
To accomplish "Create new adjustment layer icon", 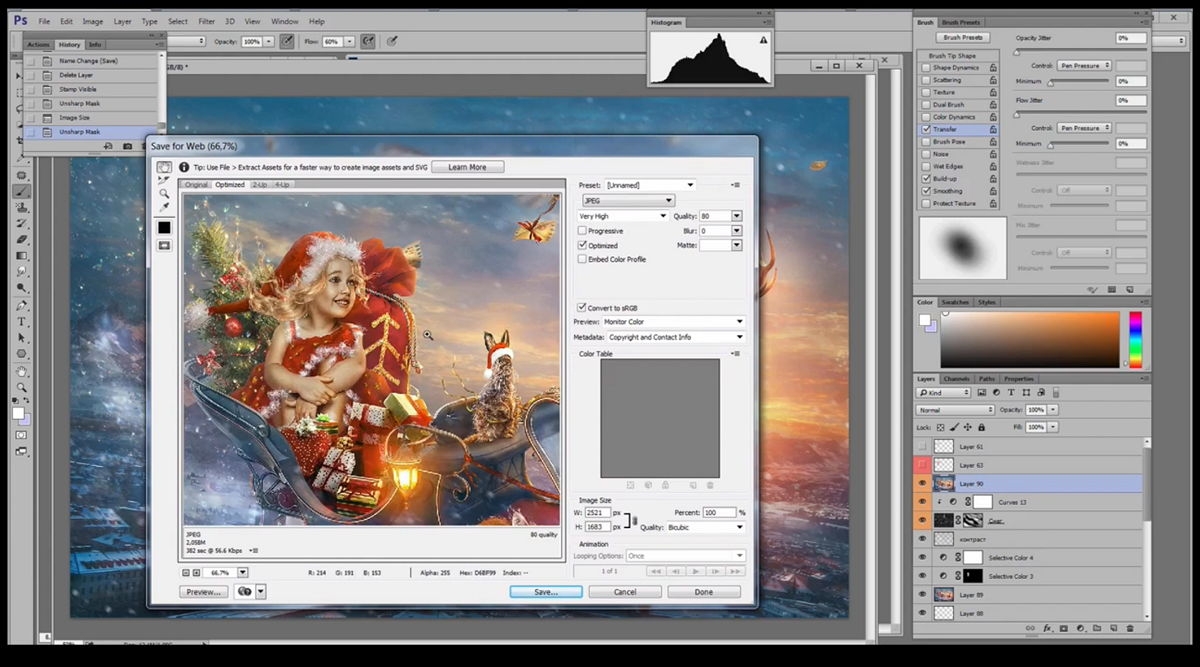I will tap(1080, 628).
